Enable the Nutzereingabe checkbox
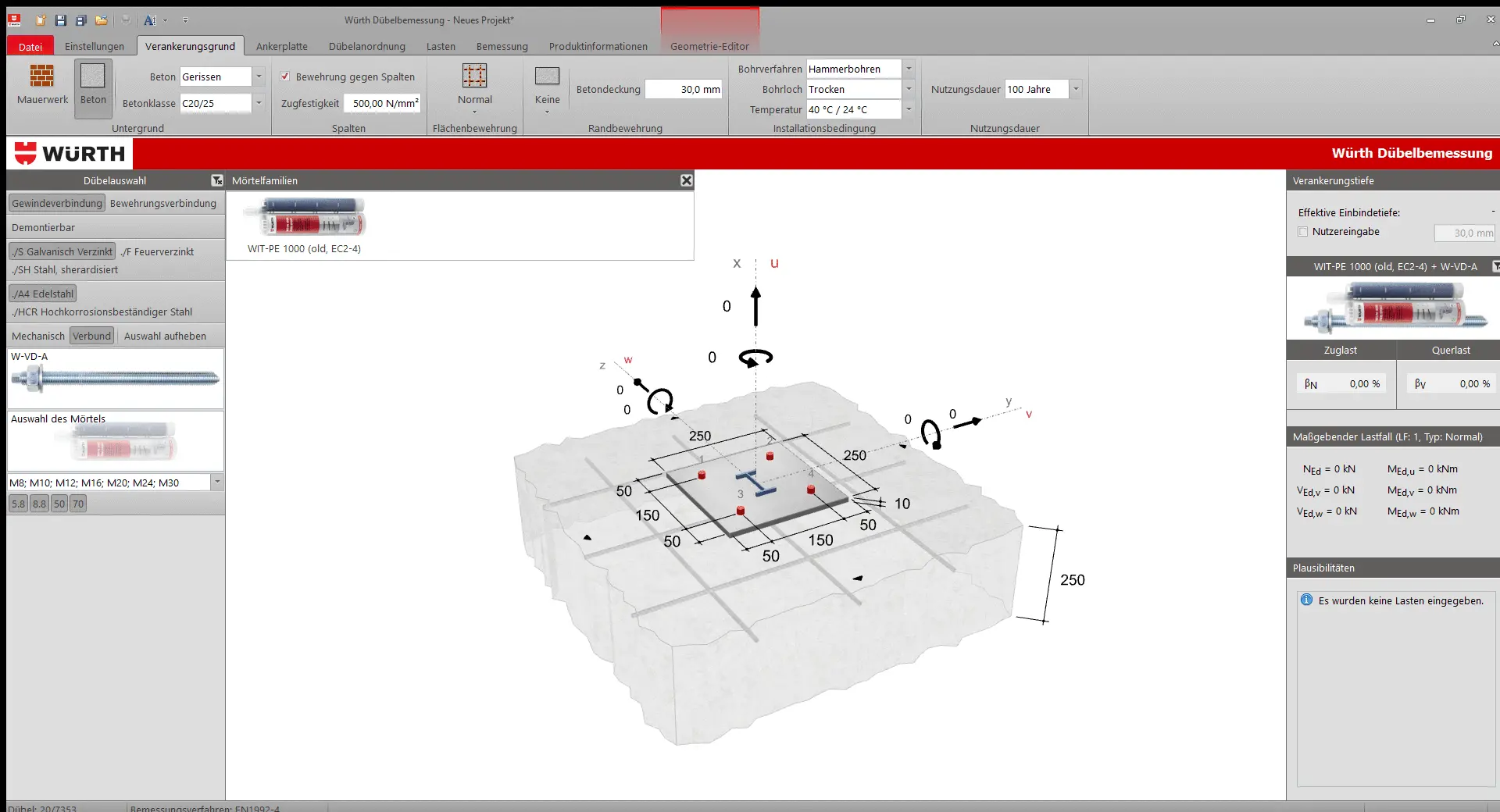The width and height of the screenshot is (1500, 812). coord(1302,231)
